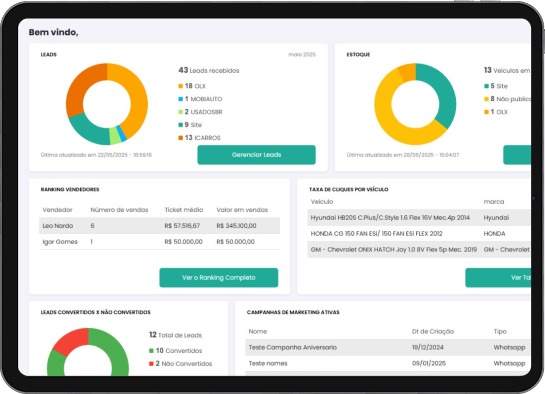Click the green Convertidos legend swatch
Screen dimensions: 545x394
coord(151,351)
